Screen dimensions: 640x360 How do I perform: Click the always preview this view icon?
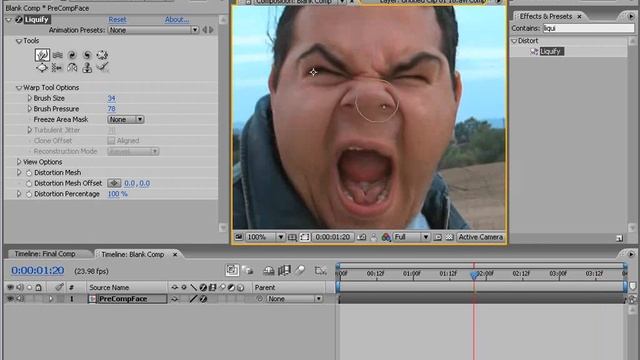pyautogui.click(x=239, y=237)
